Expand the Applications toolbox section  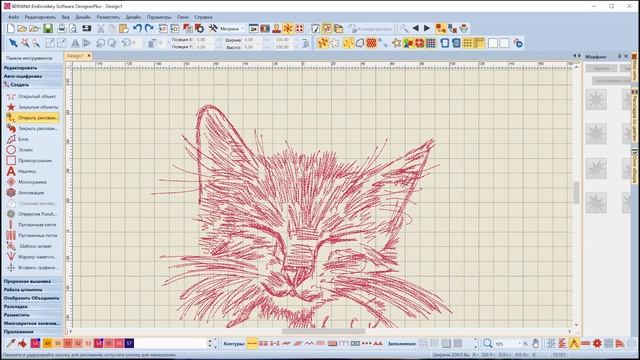tap(32, 332)
